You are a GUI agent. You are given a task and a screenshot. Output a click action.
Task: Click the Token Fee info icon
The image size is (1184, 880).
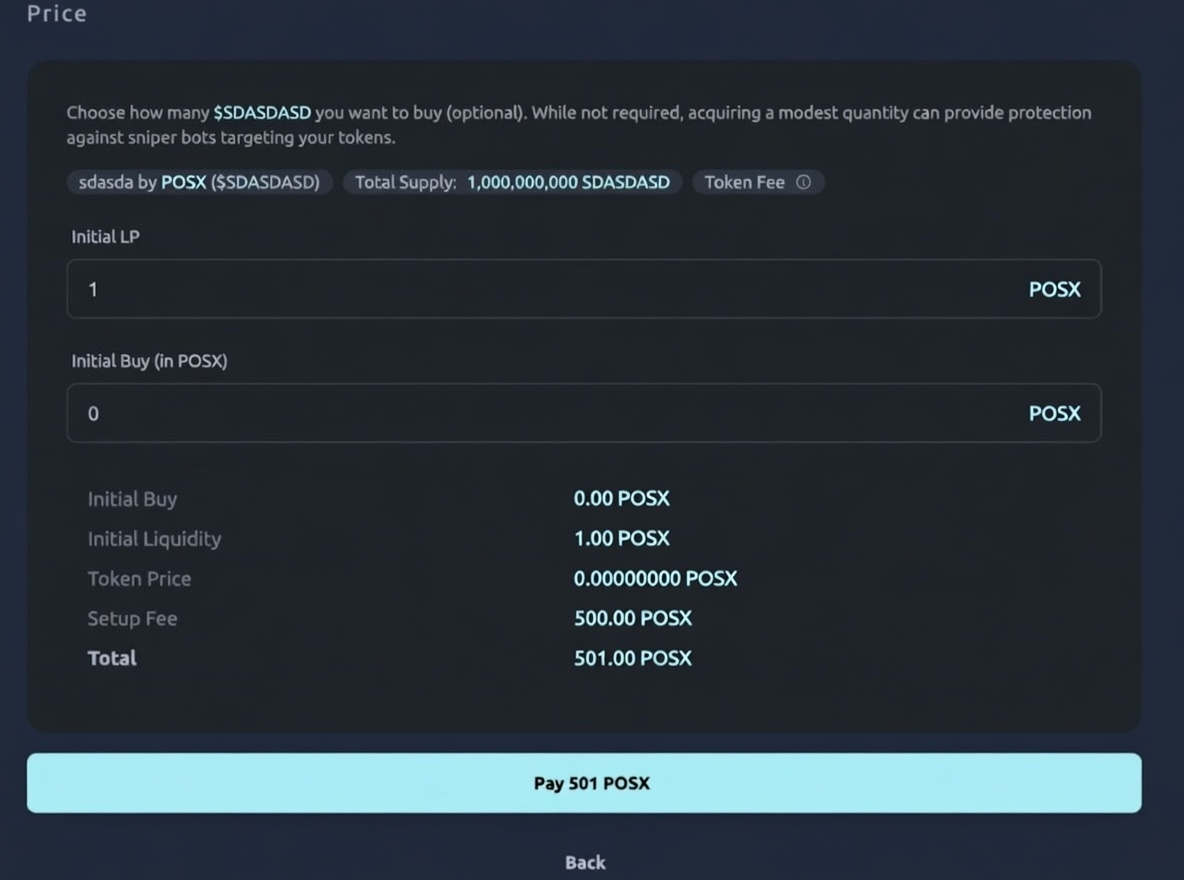pos(803,182)
